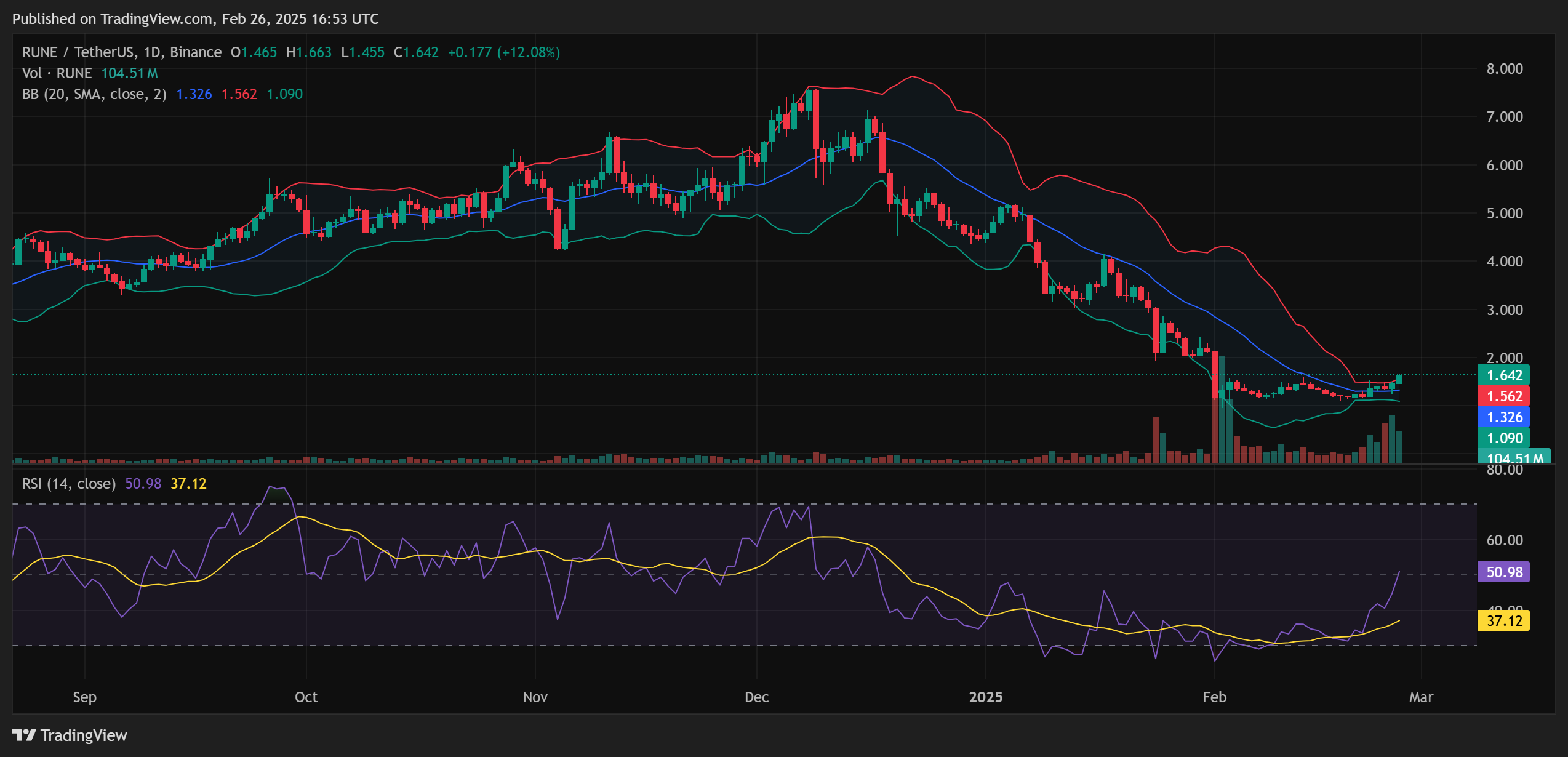Click the 'Published on TradingView.com' header text
Screen dimensions: 1568x757
click(195, 19)
